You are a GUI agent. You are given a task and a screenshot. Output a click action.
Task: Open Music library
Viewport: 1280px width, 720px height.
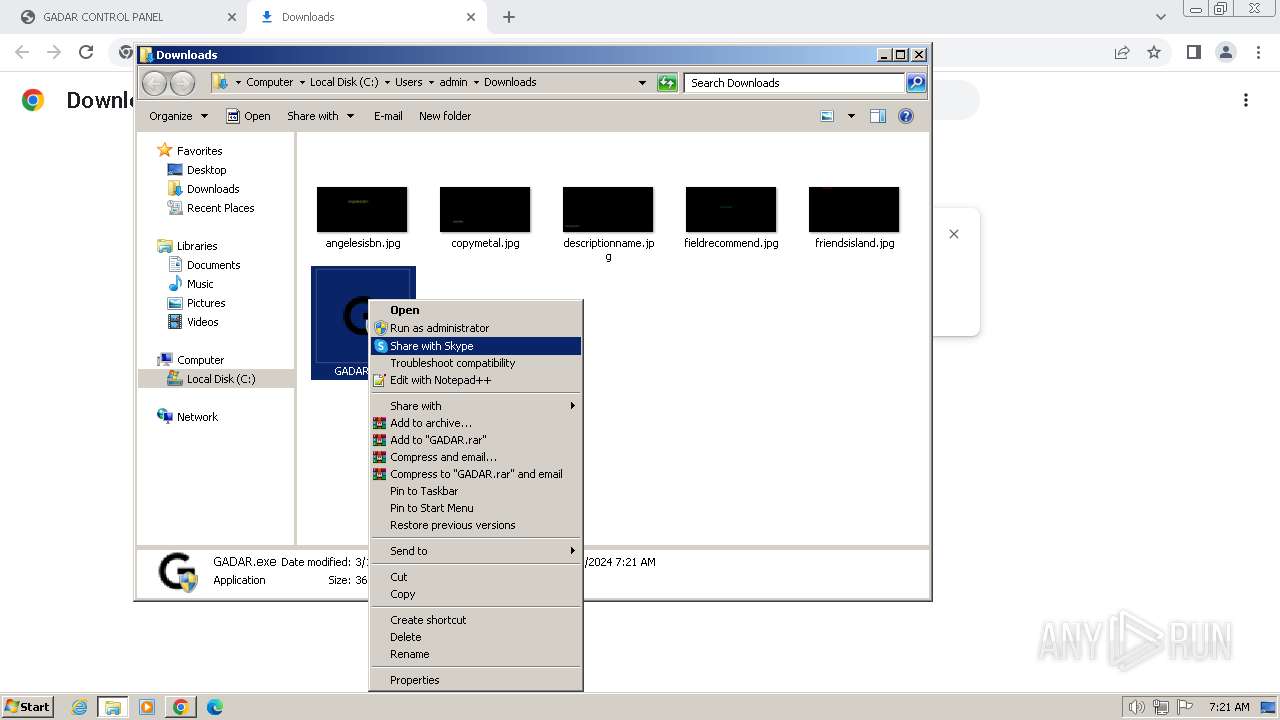(x=200, y=284)
